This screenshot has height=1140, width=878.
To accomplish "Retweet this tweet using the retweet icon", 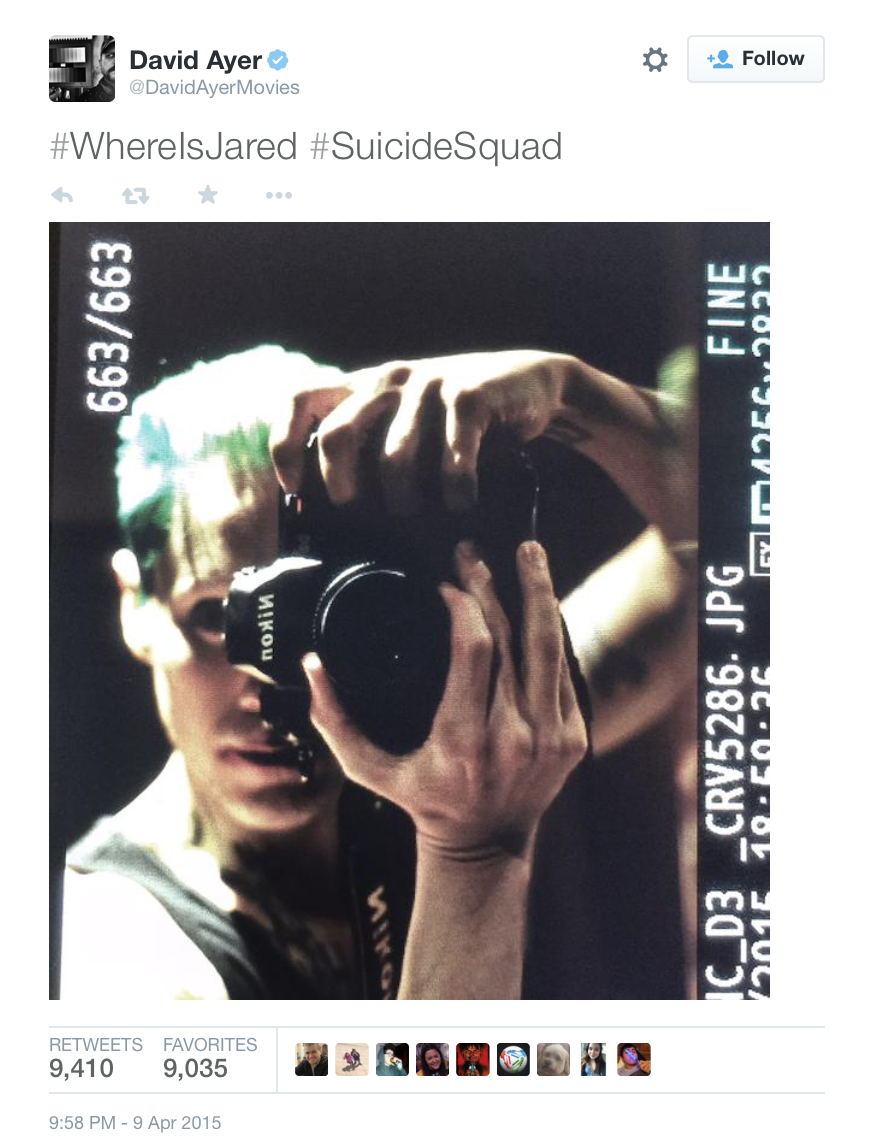I will tap(135, 195).
